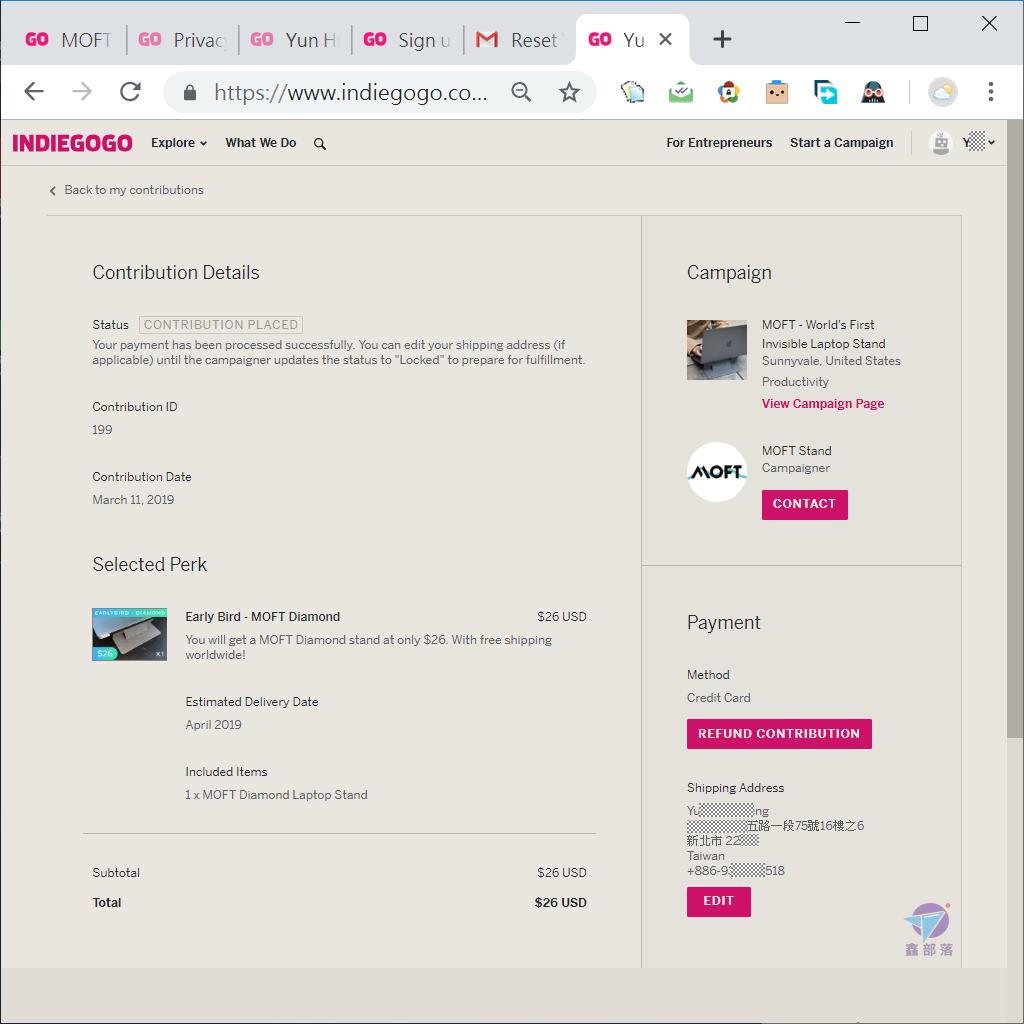Screen dimensions: 1024x1024
Task: Click the papers extension icon
Action: [x=632, y=92]
